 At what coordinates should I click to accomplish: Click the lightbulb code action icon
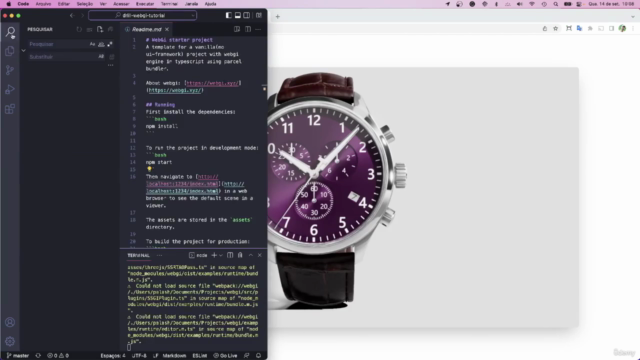click(149, 169)
